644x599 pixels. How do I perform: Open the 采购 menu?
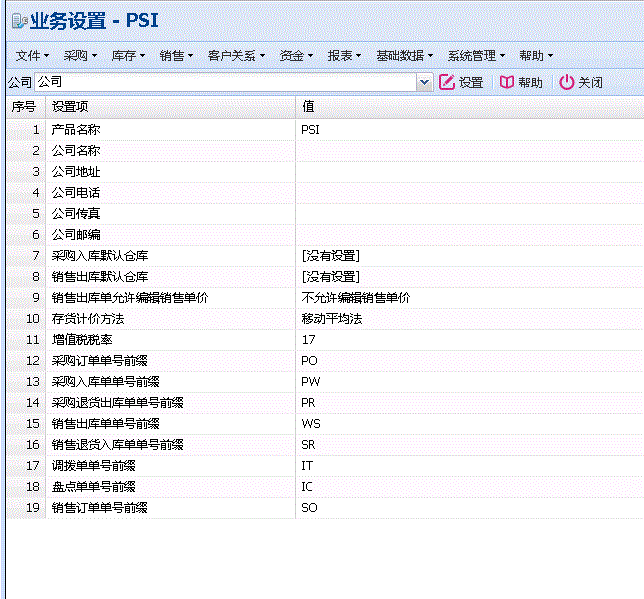[80, 55]
